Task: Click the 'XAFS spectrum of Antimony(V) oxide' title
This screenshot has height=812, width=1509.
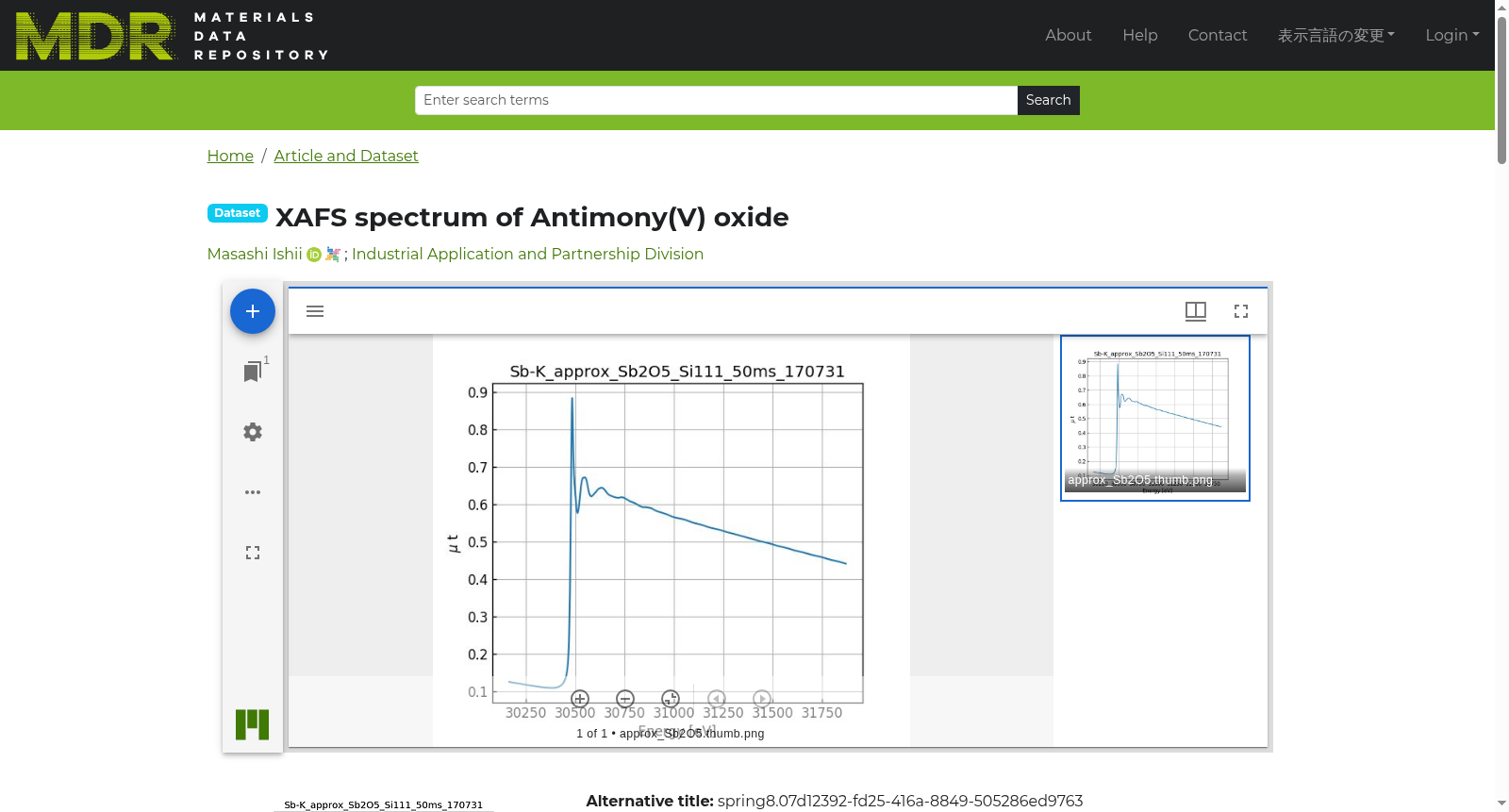Action: click(x=532, y=217)
